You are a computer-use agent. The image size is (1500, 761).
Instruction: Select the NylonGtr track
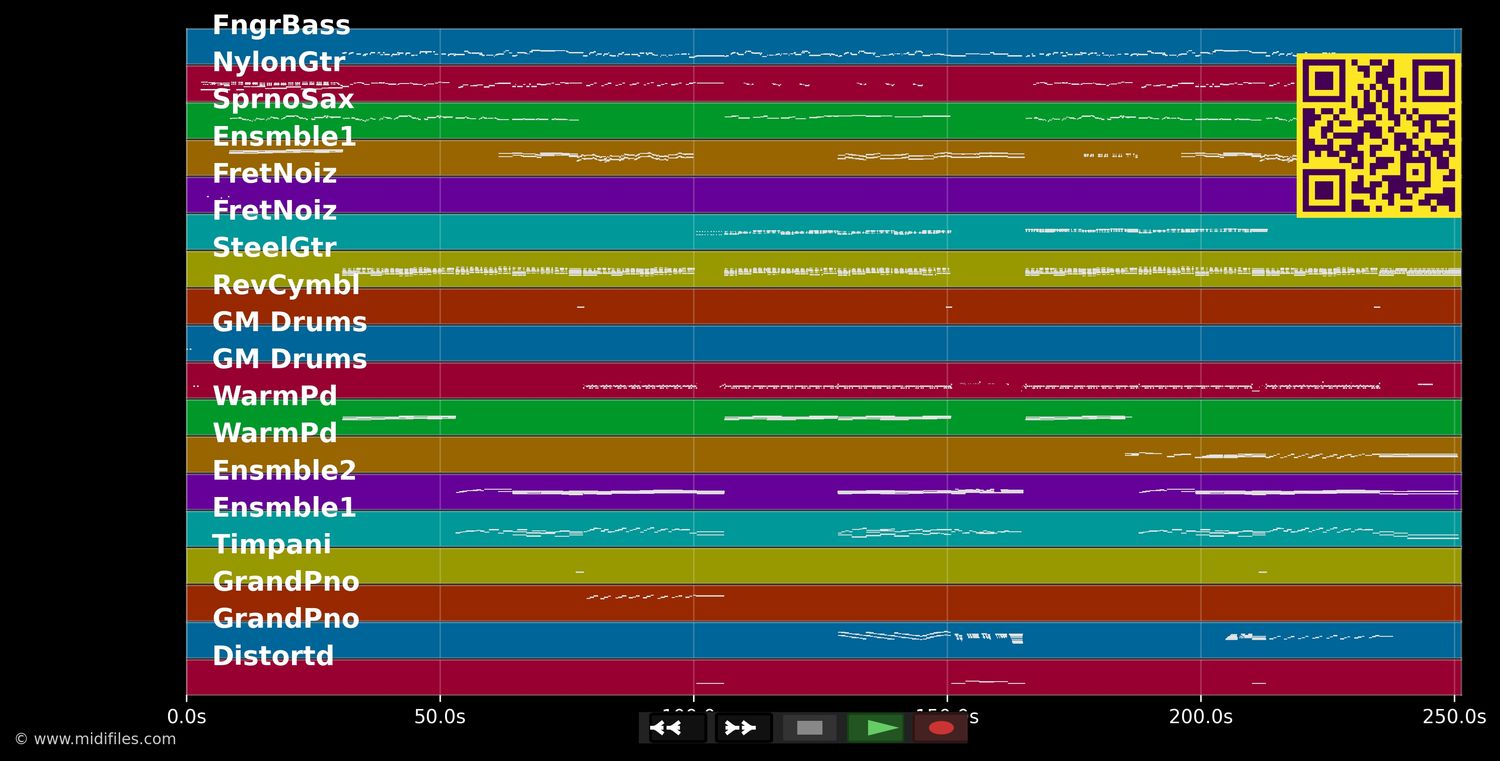click(278, 62)
